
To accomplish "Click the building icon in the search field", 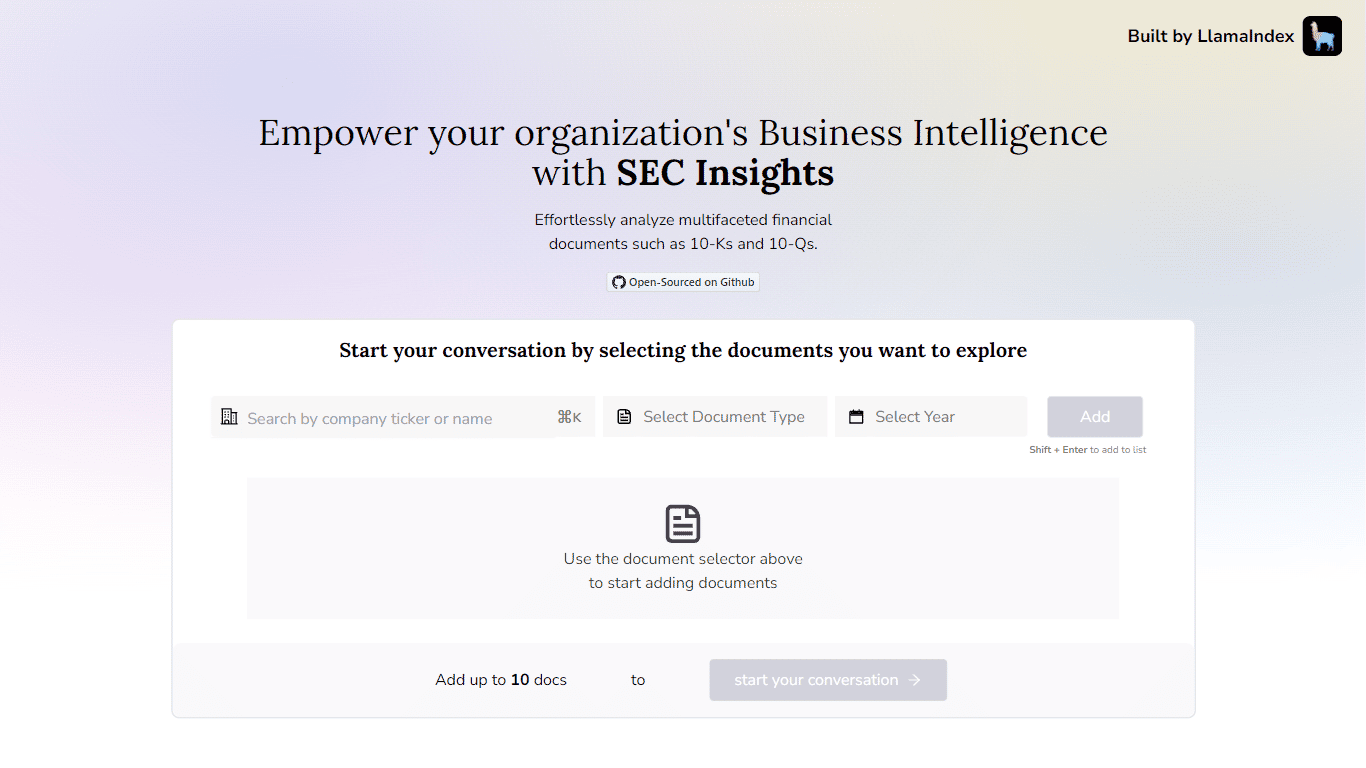I will coord(229,417).
